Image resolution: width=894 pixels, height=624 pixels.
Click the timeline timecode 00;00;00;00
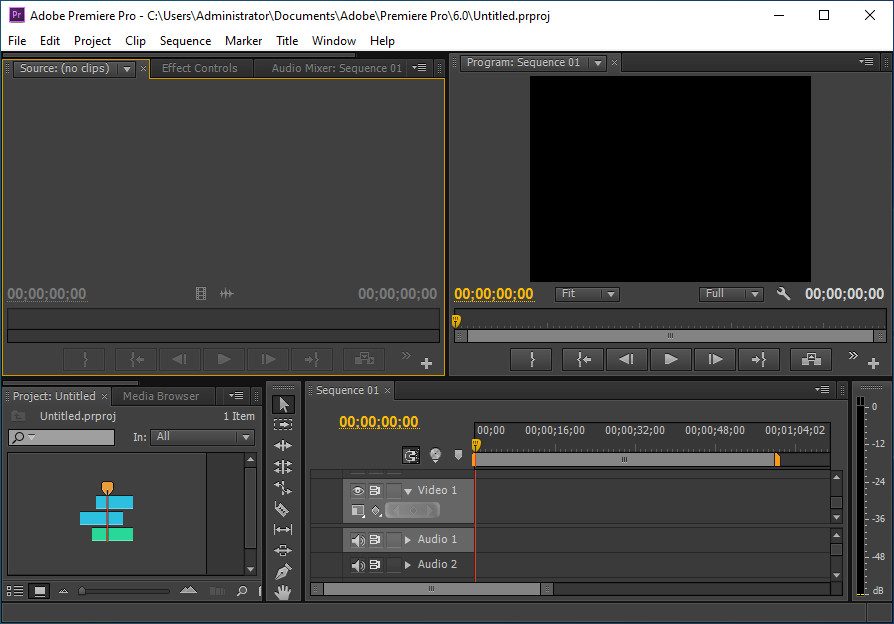pyautogui.click(x=379, y=422)
